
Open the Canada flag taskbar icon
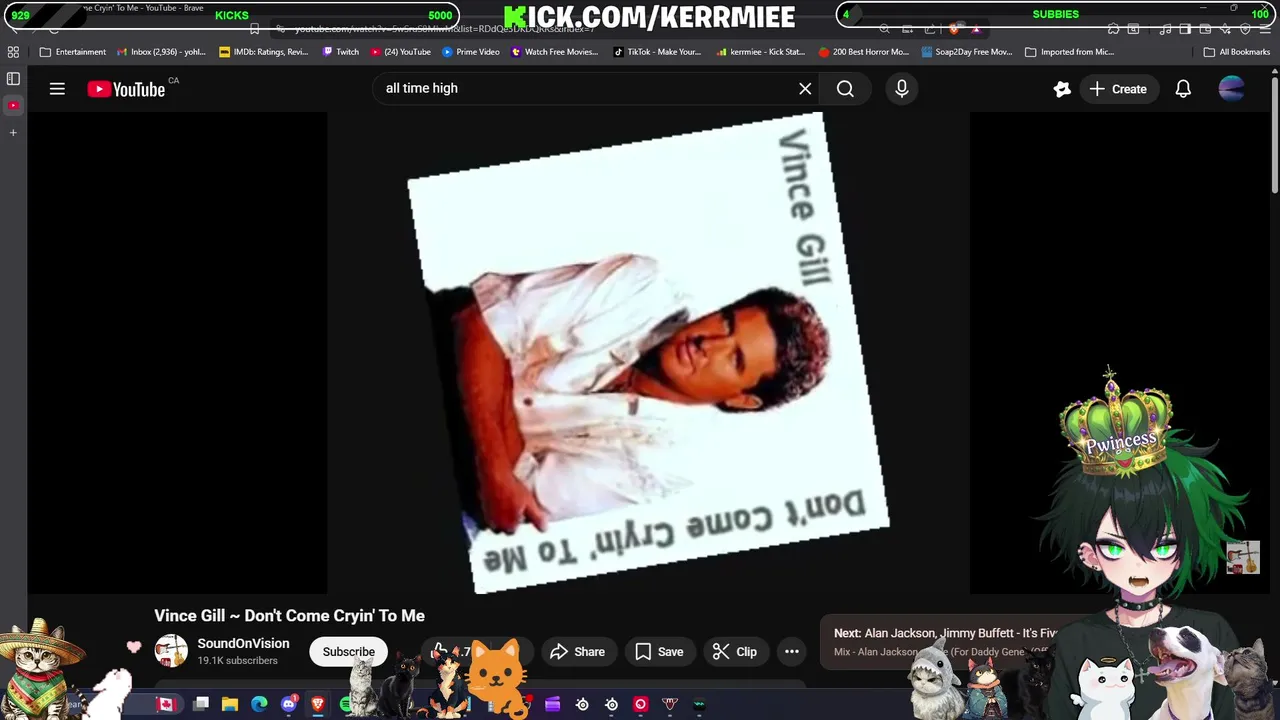pyautogui.click(x=166, y=704)
